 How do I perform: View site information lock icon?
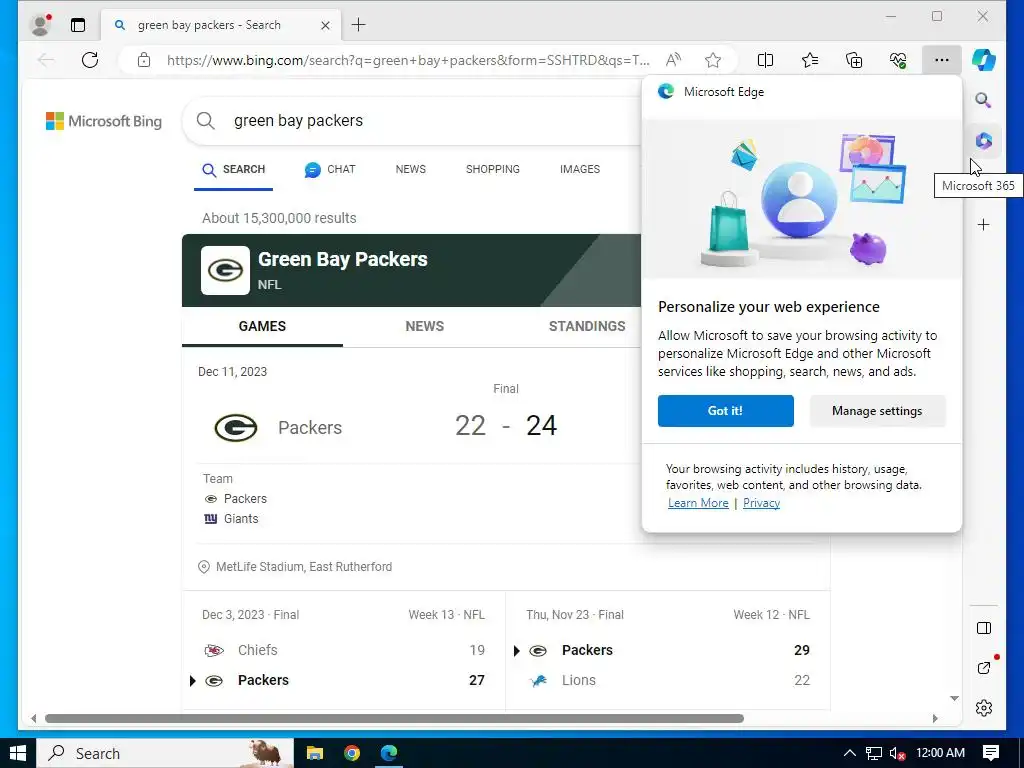click(144, 60)
